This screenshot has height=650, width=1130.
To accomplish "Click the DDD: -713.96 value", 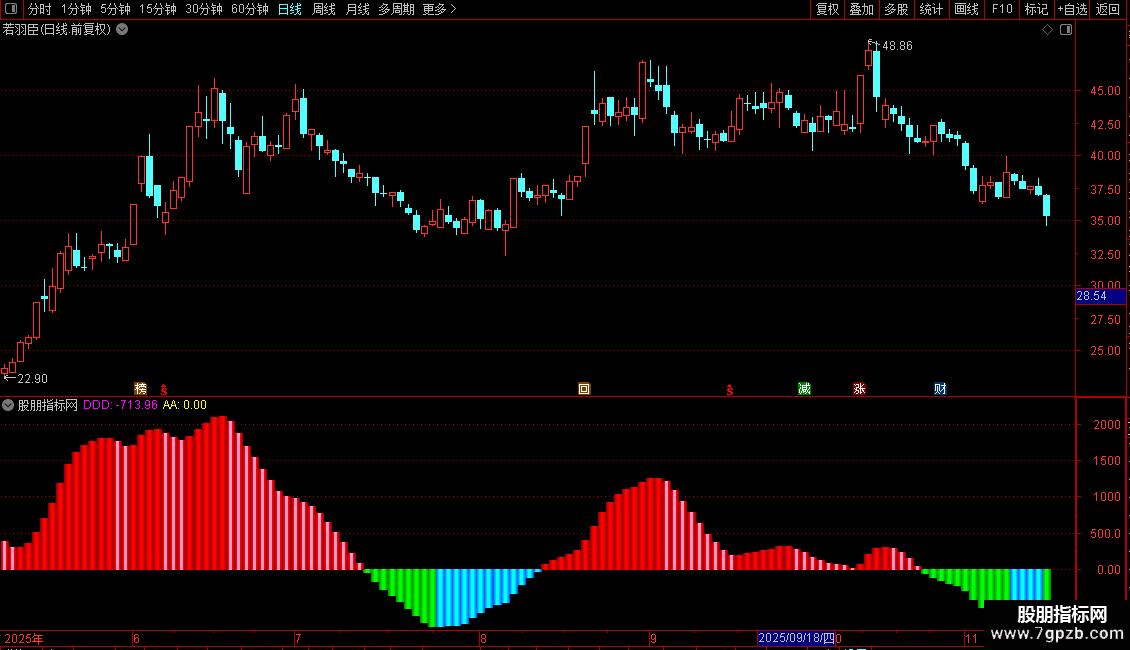I will point(120,405).
